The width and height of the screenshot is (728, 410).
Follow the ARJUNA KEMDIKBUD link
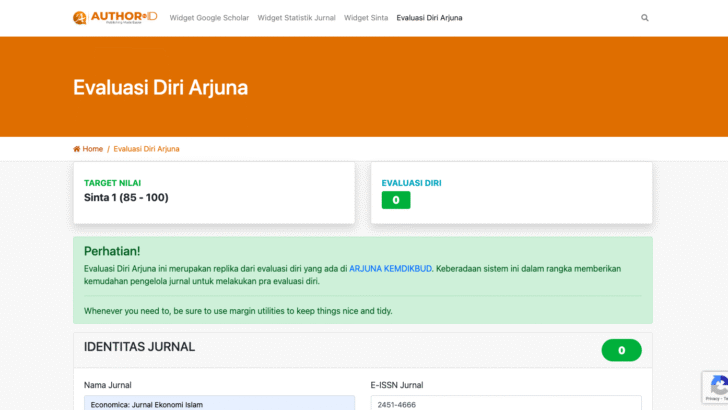point(390,269)
